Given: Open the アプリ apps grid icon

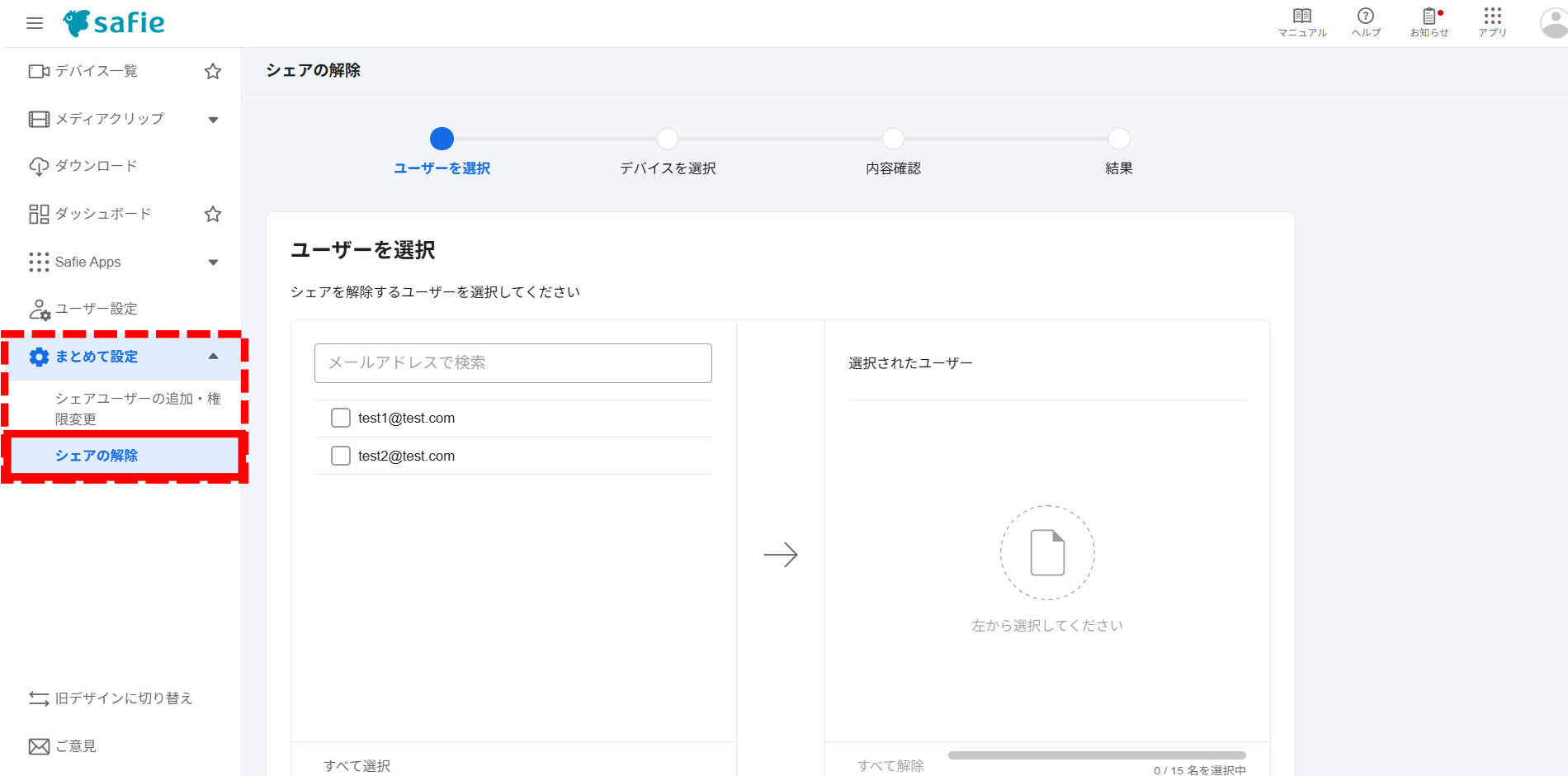Looking at the screenshot, I should 1492,22.
